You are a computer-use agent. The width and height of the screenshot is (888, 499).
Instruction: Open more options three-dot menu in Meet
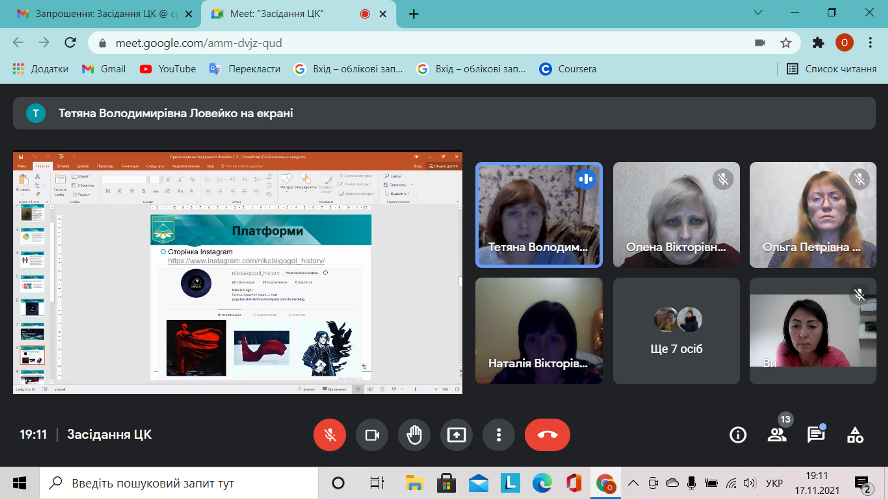[x=498, y=435]
